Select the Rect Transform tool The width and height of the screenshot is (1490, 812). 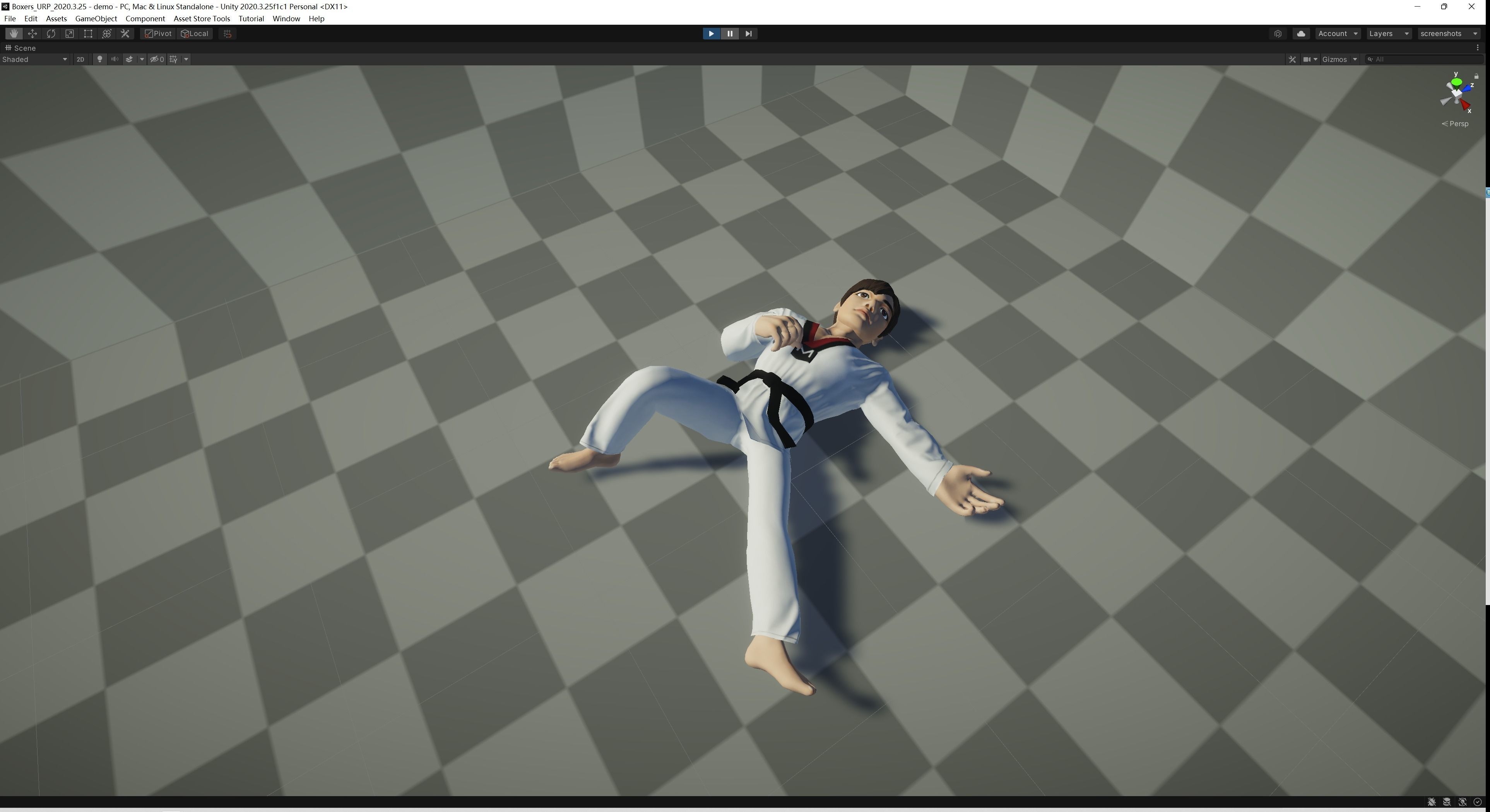88,34
